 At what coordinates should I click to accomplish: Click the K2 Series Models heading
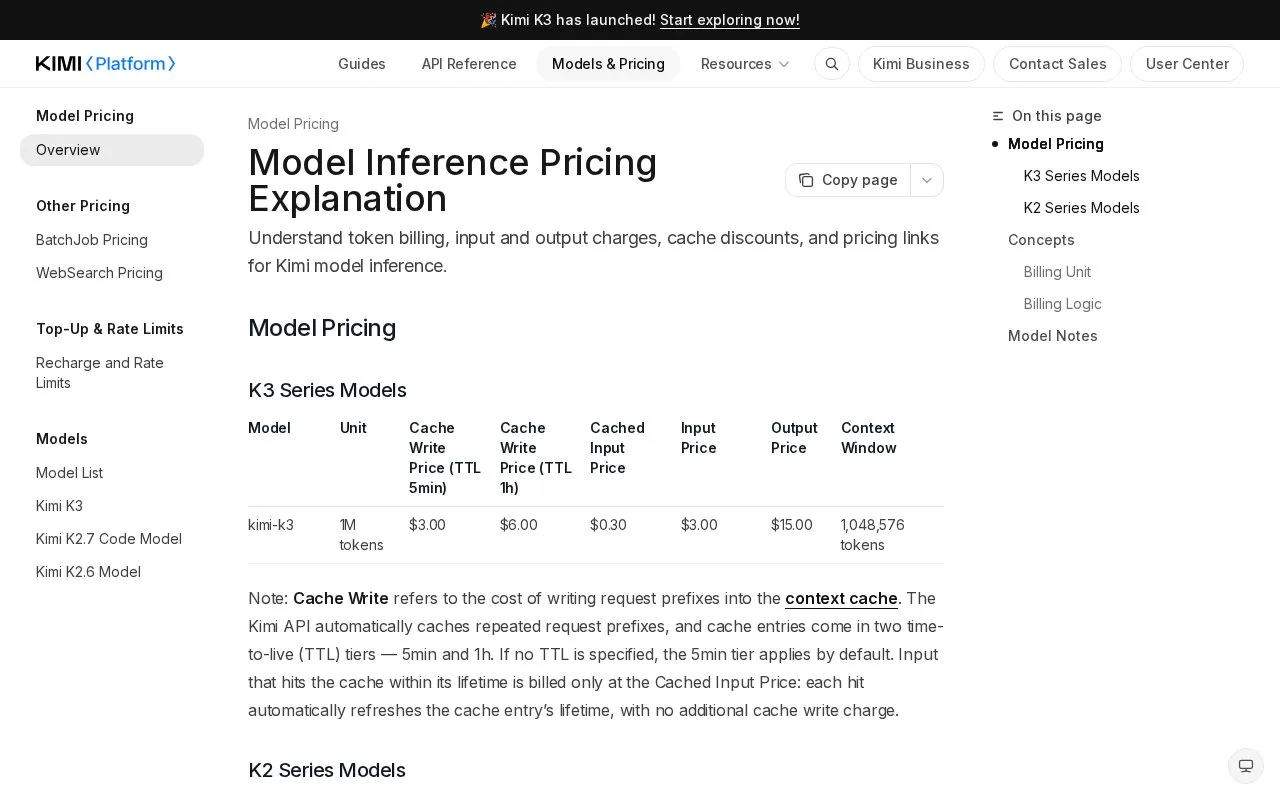[327, 770]
